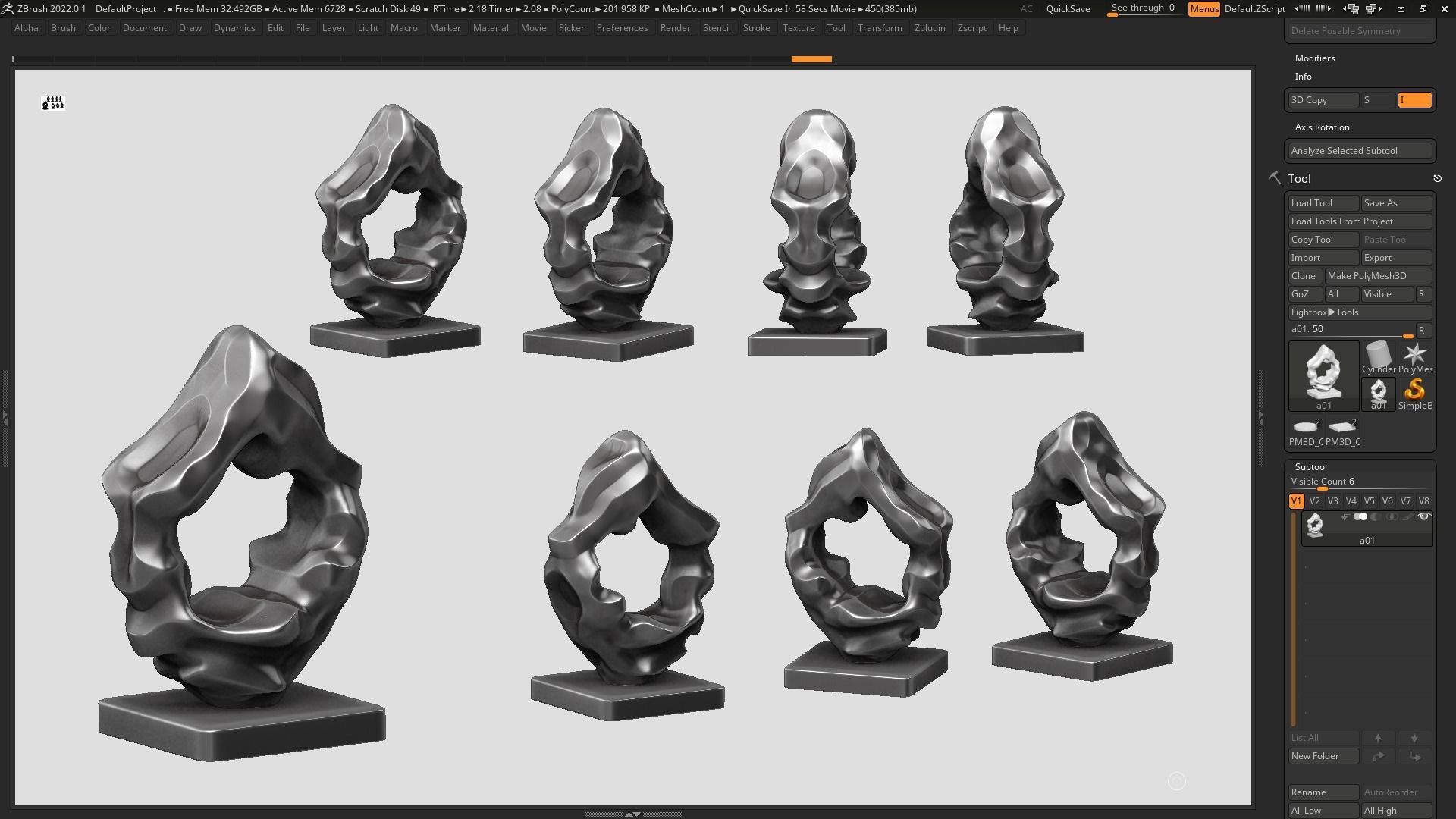
Task: Click the right tray divider handle
Action: (1260, 417)
